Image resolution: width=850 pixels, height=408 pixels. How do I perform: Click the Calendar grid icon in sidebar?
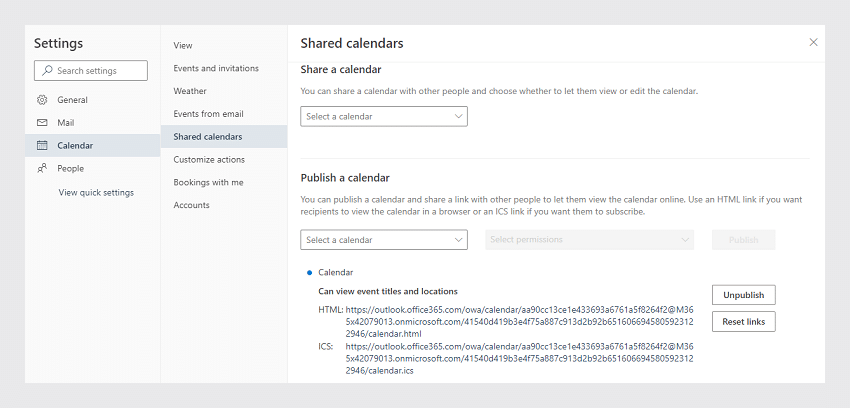coord(42,145)
